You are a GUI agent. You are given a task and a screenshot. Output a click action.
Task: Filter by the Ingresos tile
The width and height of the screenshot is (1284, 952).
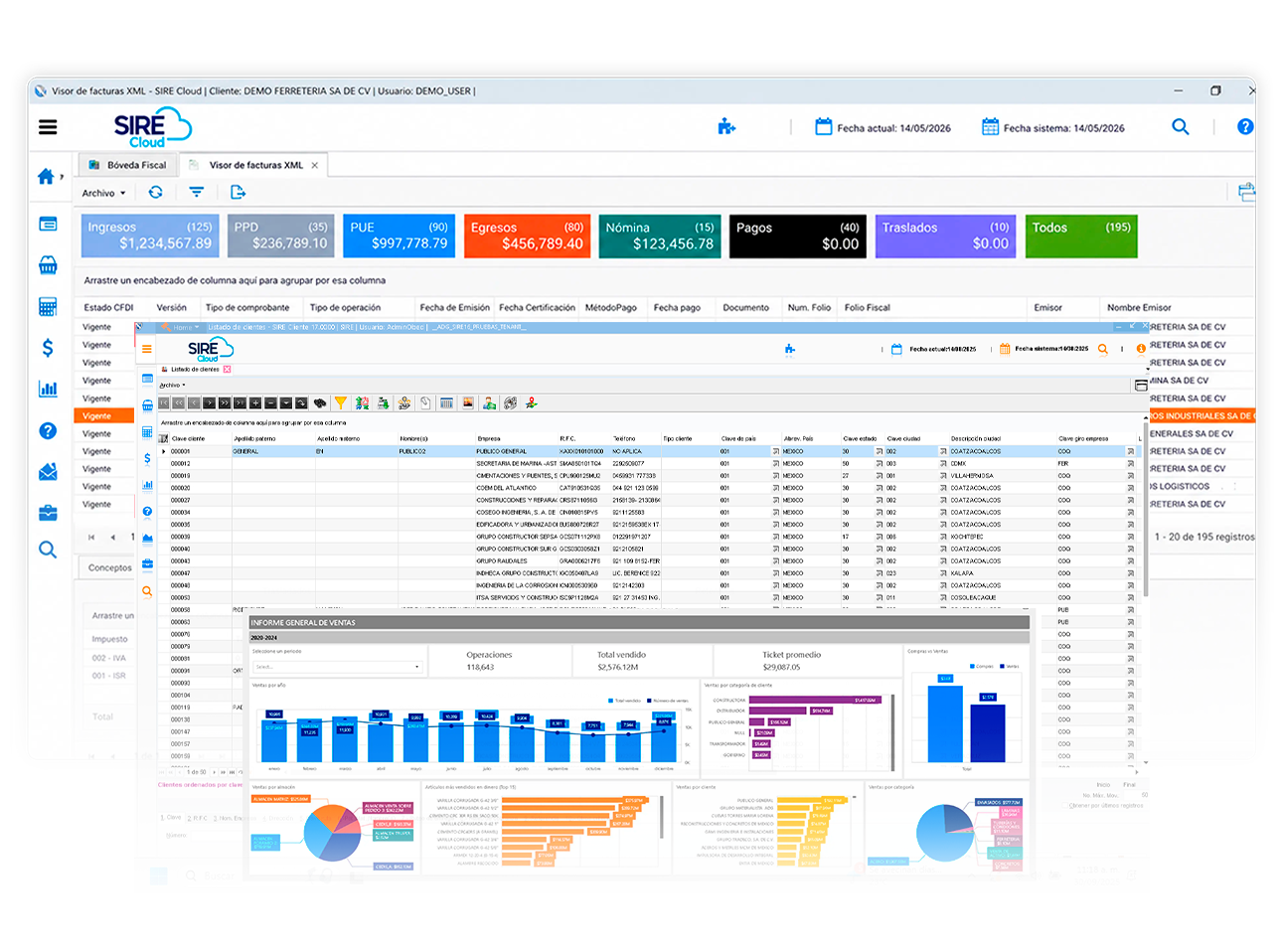pyautogui.click(x=151, y=237)
